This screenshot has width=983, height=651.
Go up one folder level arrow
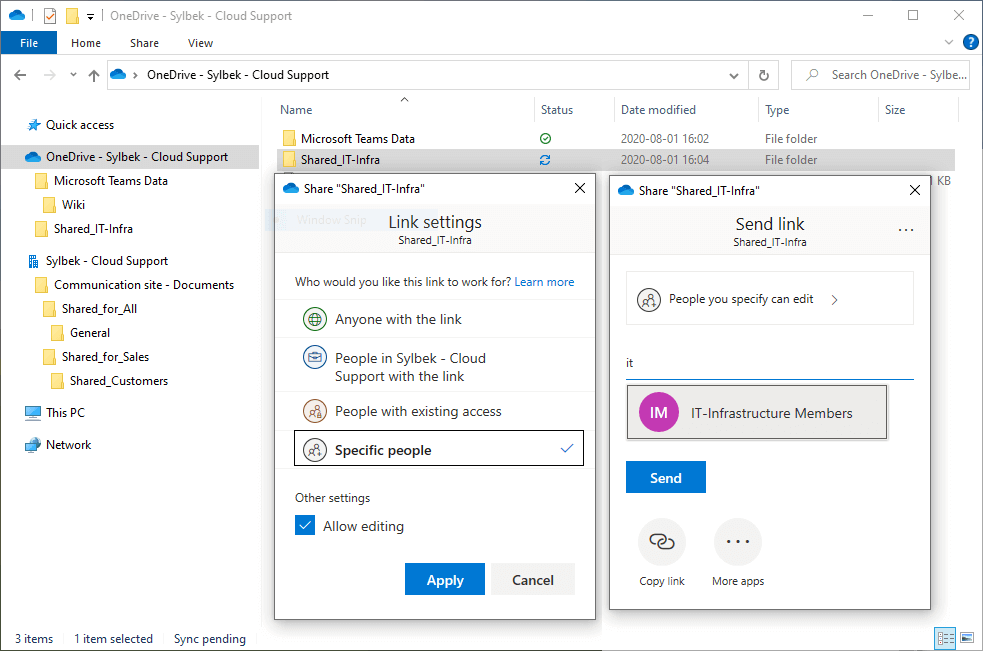point(94,75)
